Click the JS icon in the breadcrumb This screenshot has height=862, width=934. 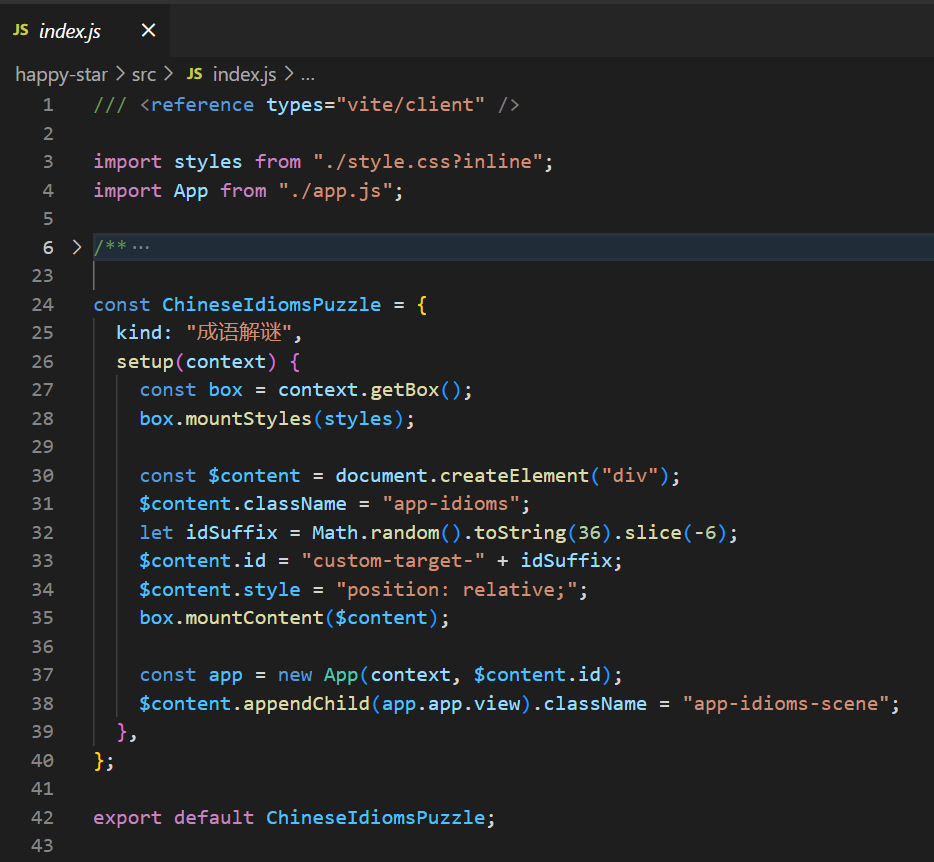pos(195,74)
